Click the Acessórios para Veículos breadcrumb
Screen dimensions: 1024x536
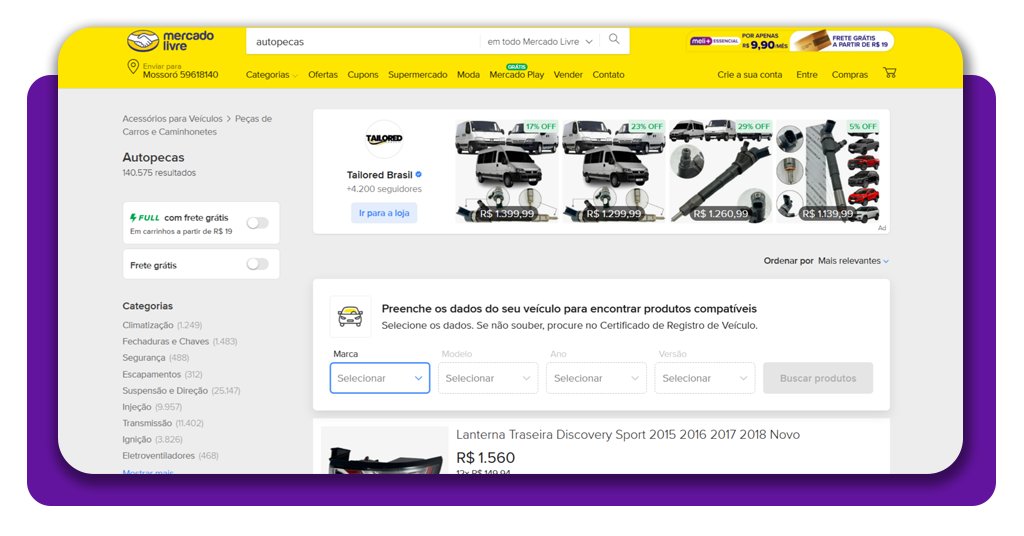click(x=172, y=119)
